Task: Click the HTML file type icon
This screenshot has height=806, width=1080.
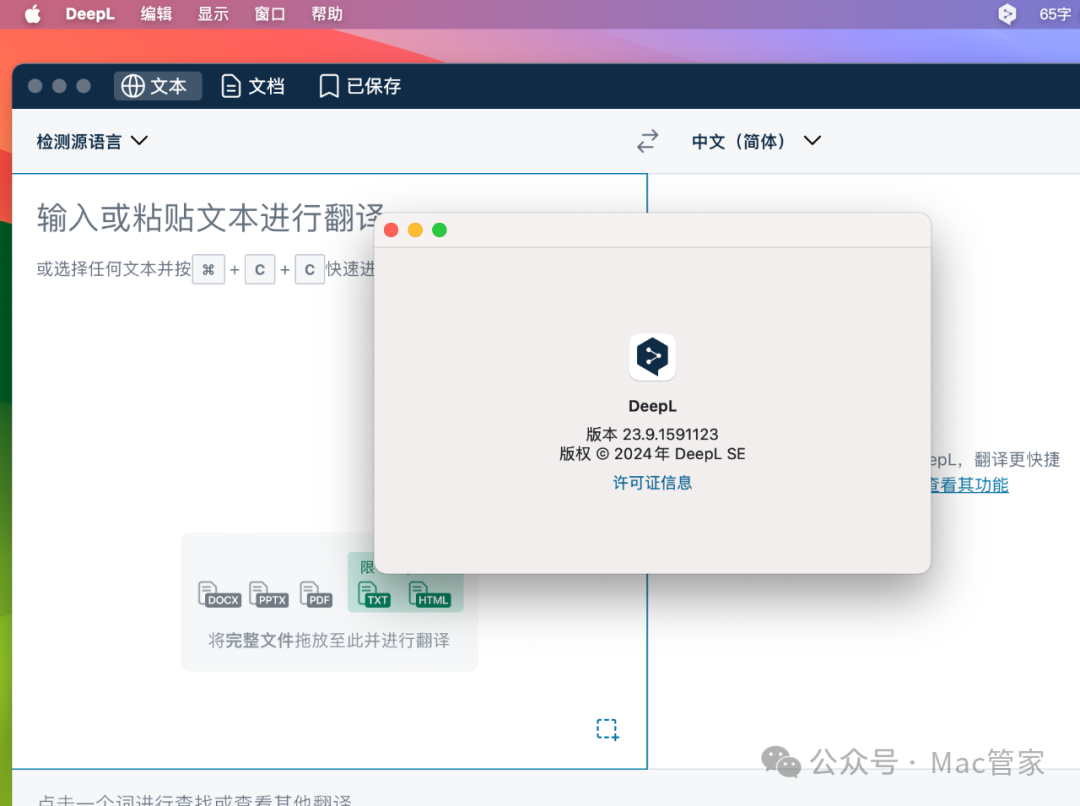Action: 430,595
